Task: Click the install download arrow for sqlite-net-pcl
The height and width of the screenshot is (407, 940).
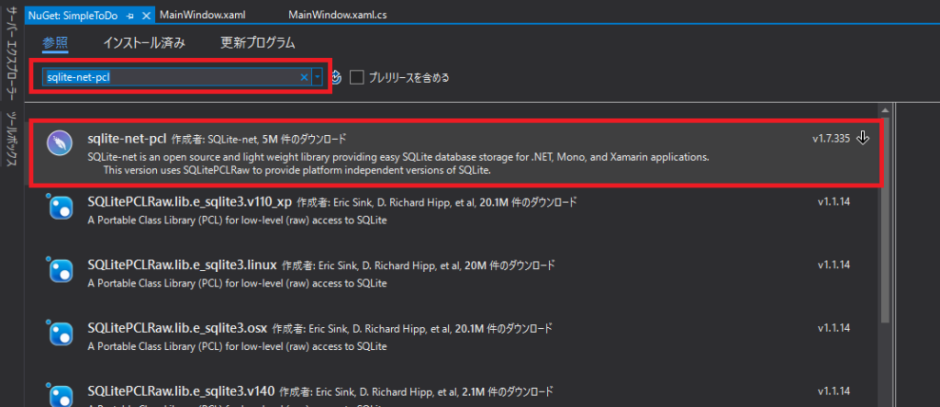Action: (863, 138)
